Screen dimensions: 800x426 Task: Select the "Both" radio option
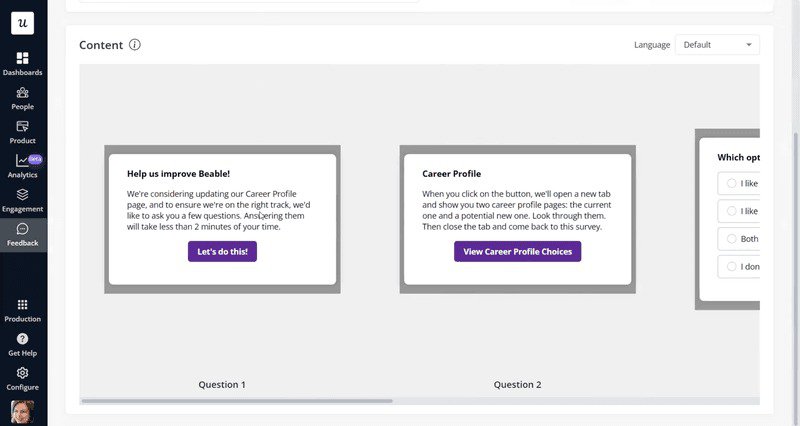click(x=732, y=239)
